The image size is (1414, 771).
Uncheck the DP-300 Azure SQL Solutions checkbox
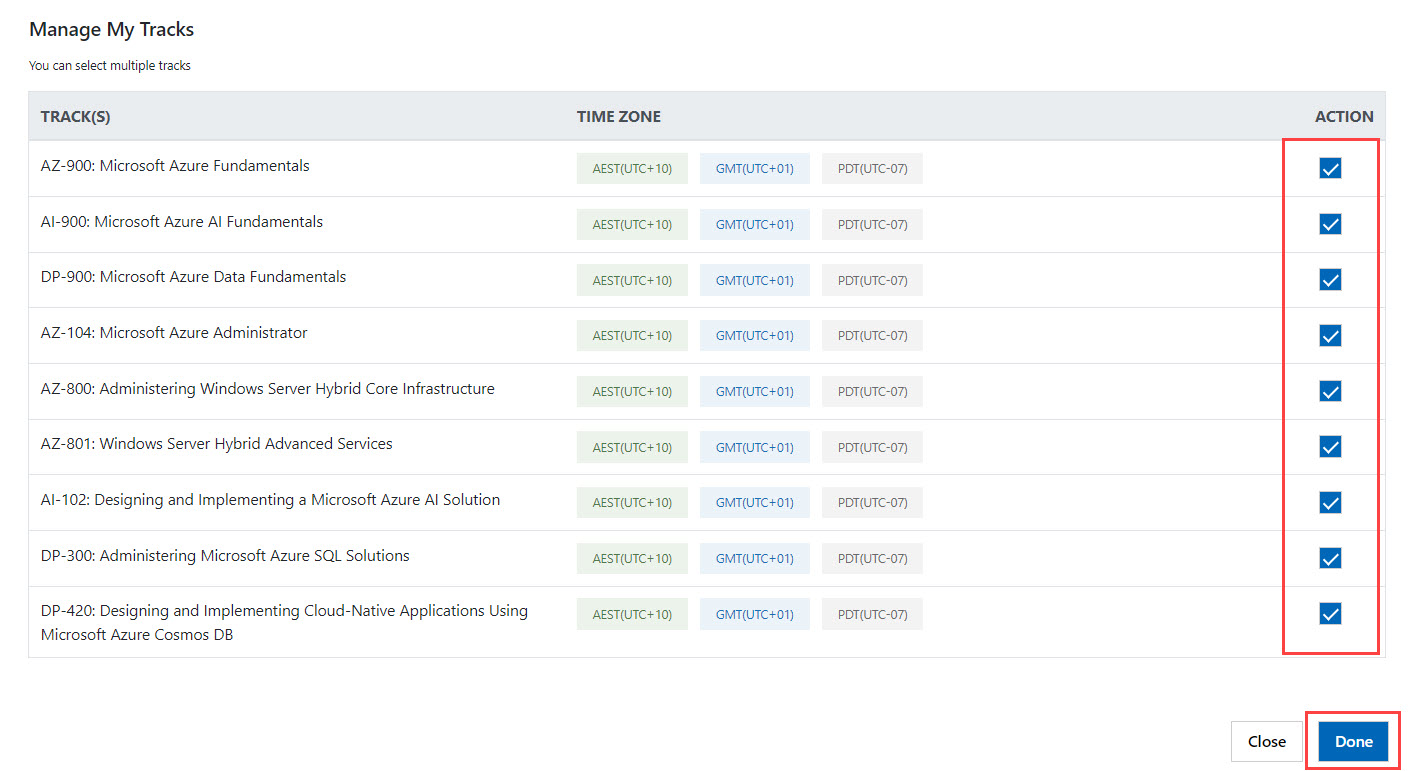tap(1330, 558)
